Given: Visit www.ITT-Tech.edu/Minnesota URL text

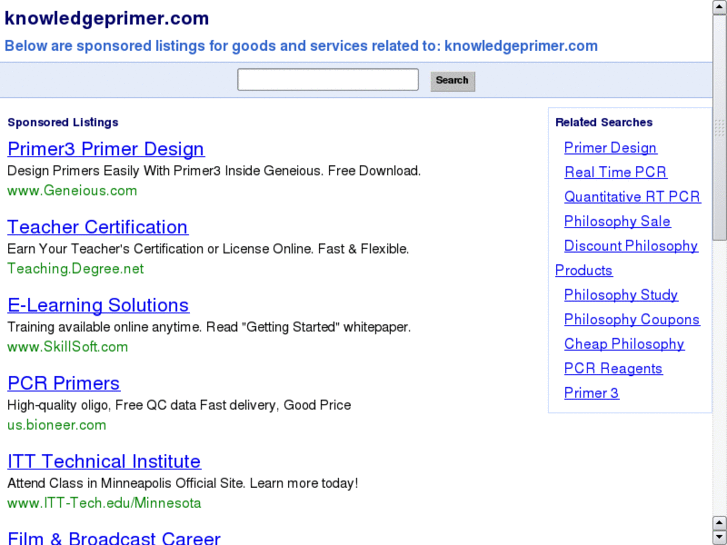Looking at the screenshot, I should click(x=104, y=503).
